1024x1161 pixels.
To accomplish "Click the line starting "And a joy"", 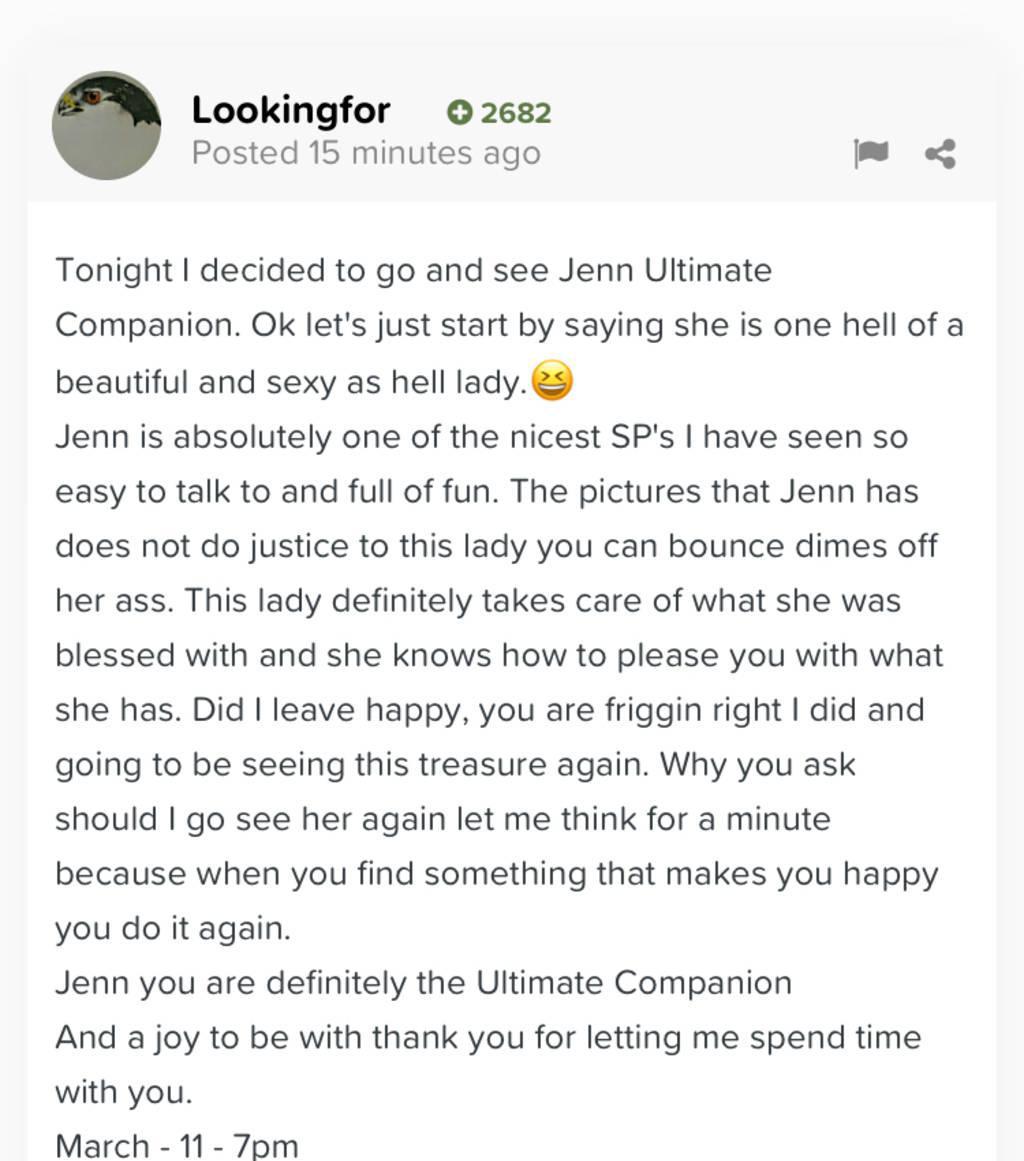I will pos(487,1037).
